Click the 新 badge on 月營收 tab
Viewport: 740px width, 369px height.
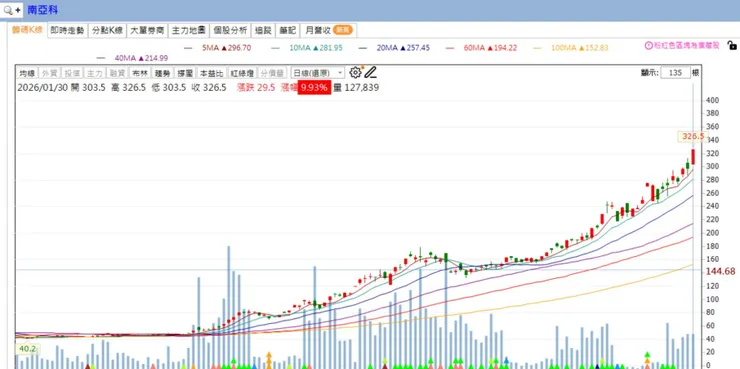click(343, 30)
